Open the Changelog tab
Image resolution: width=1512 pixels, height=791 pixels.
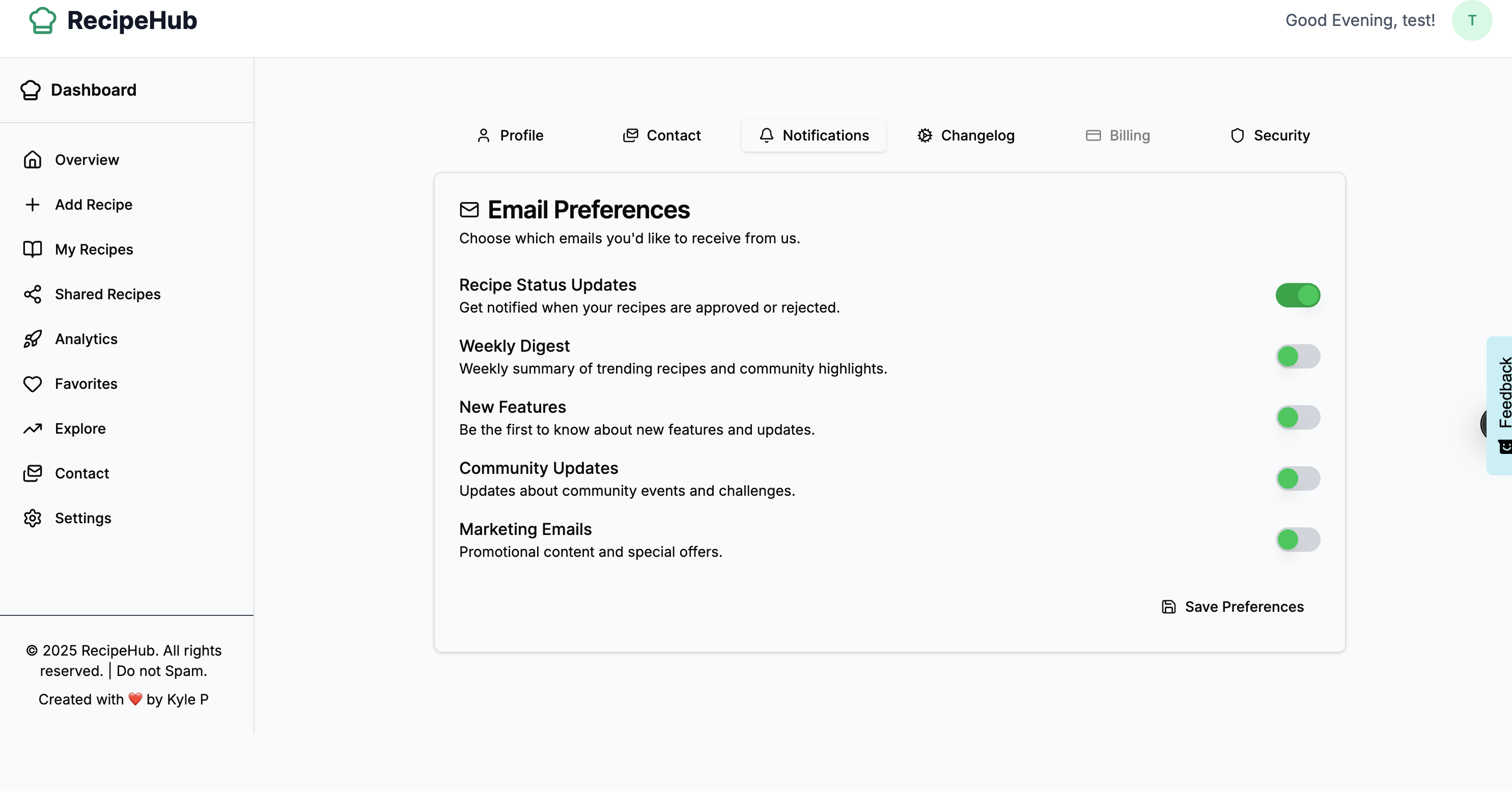(x=966, y=135)
